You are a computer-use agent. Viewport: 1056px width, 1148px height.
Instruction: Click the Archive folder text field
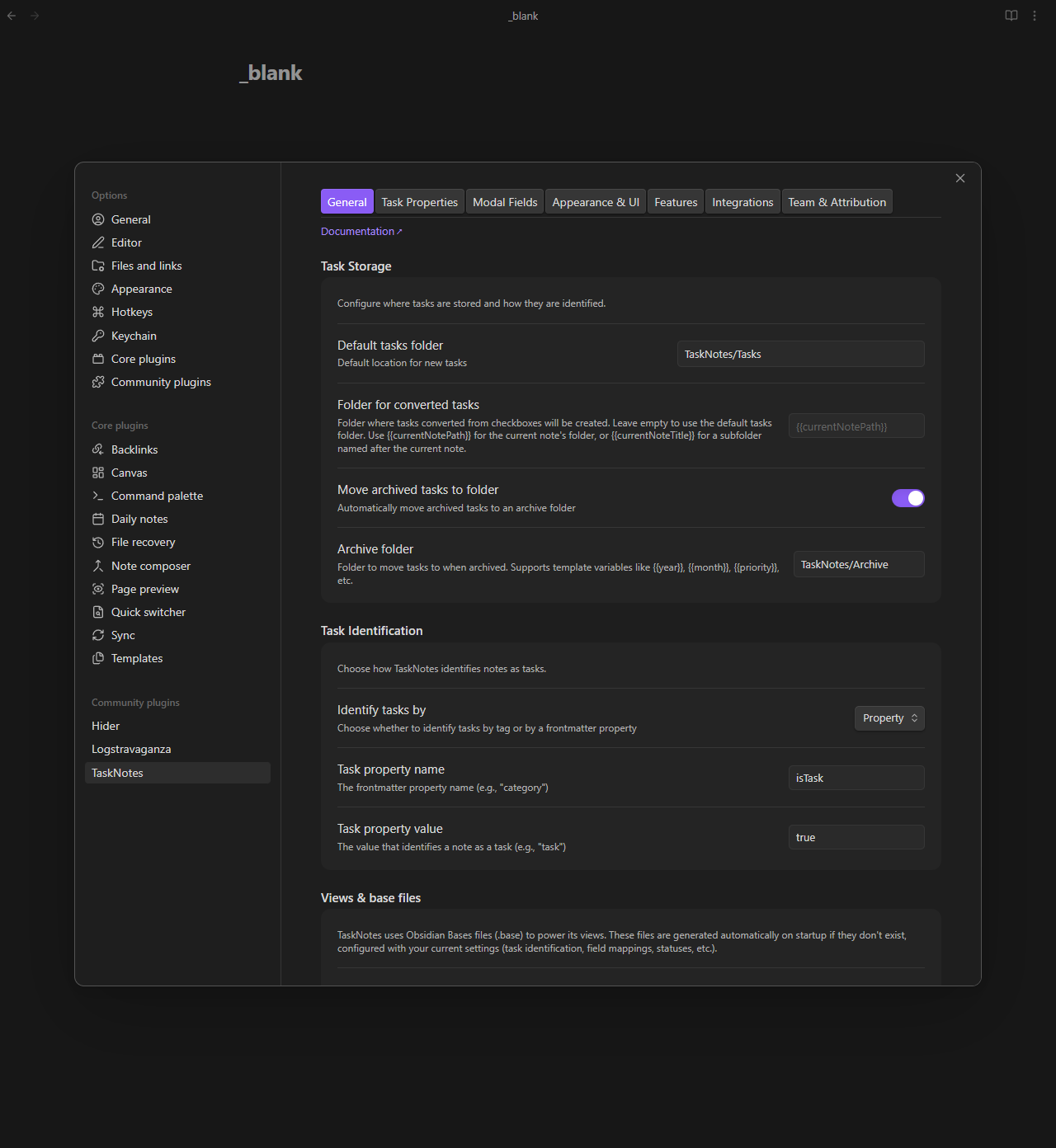pyautogui.click(x=858, y=564)
